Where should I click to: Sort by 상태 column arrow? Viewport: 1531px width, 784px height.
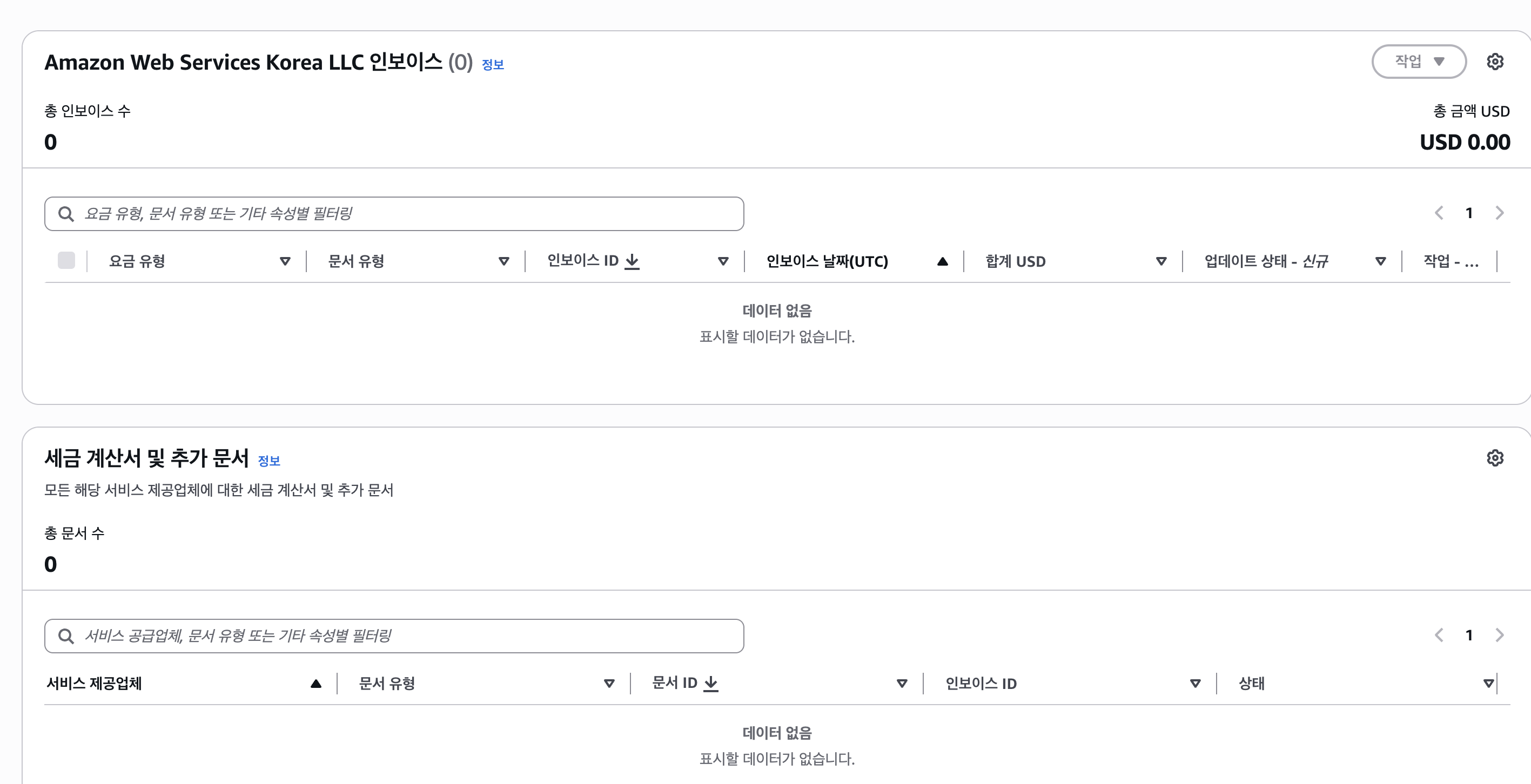click(1489, 684)
